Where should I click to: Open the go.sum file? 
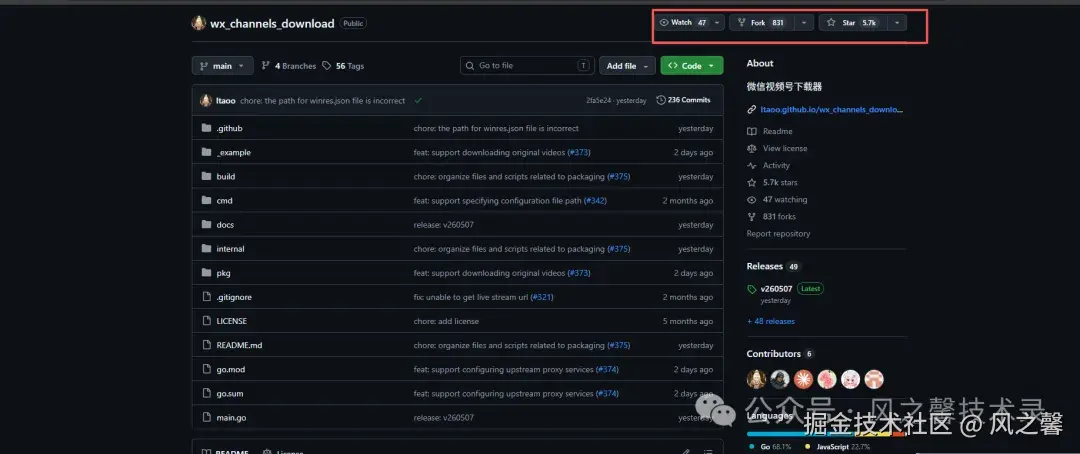point(229,393)
